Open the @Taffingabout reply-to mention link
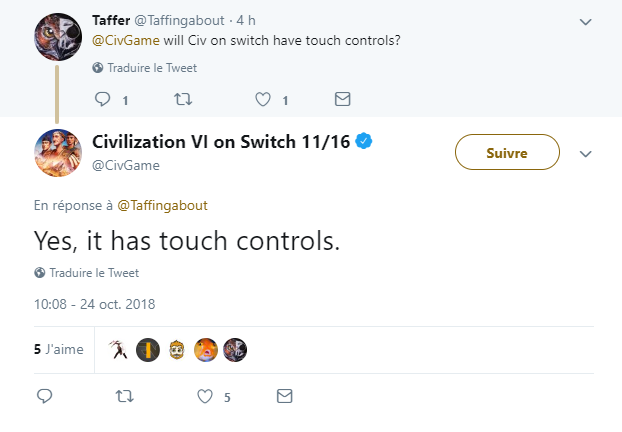 click(163, 206)
